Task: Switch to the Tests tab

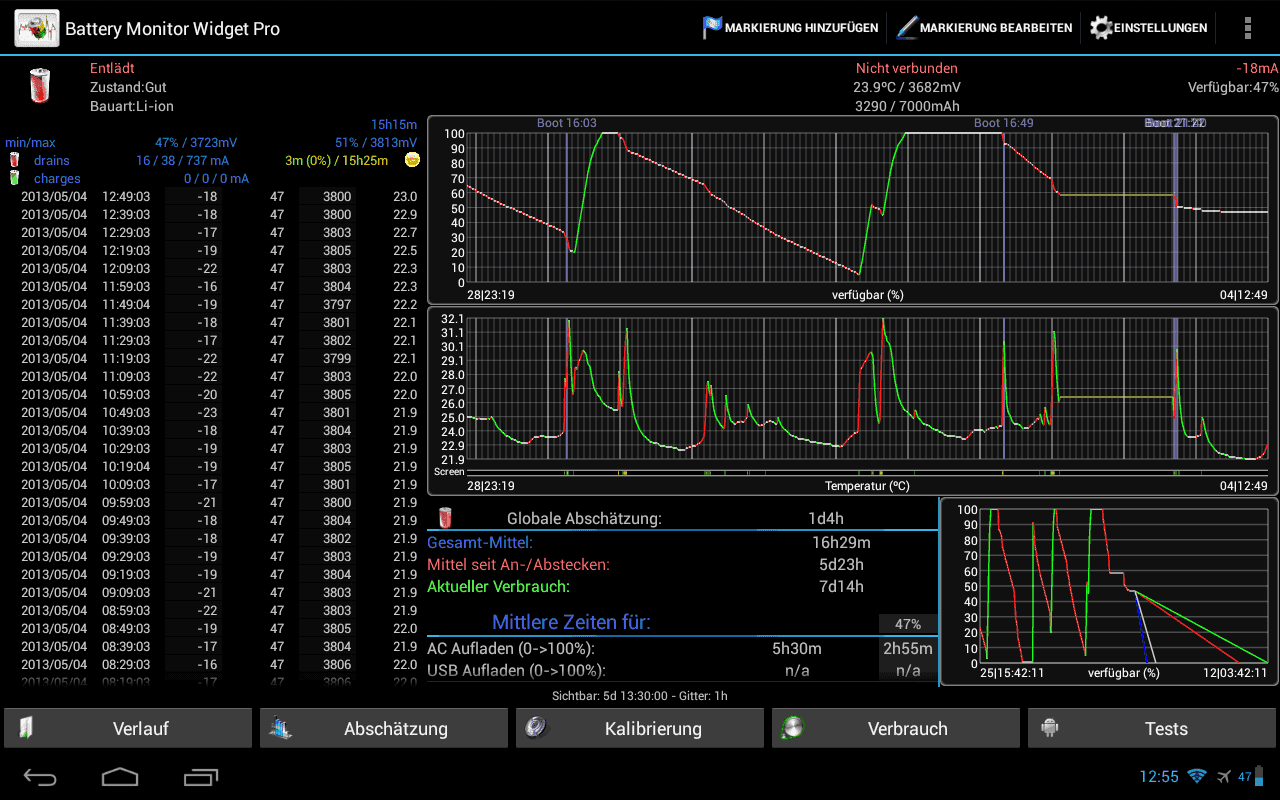Action: pos(1152,728)
